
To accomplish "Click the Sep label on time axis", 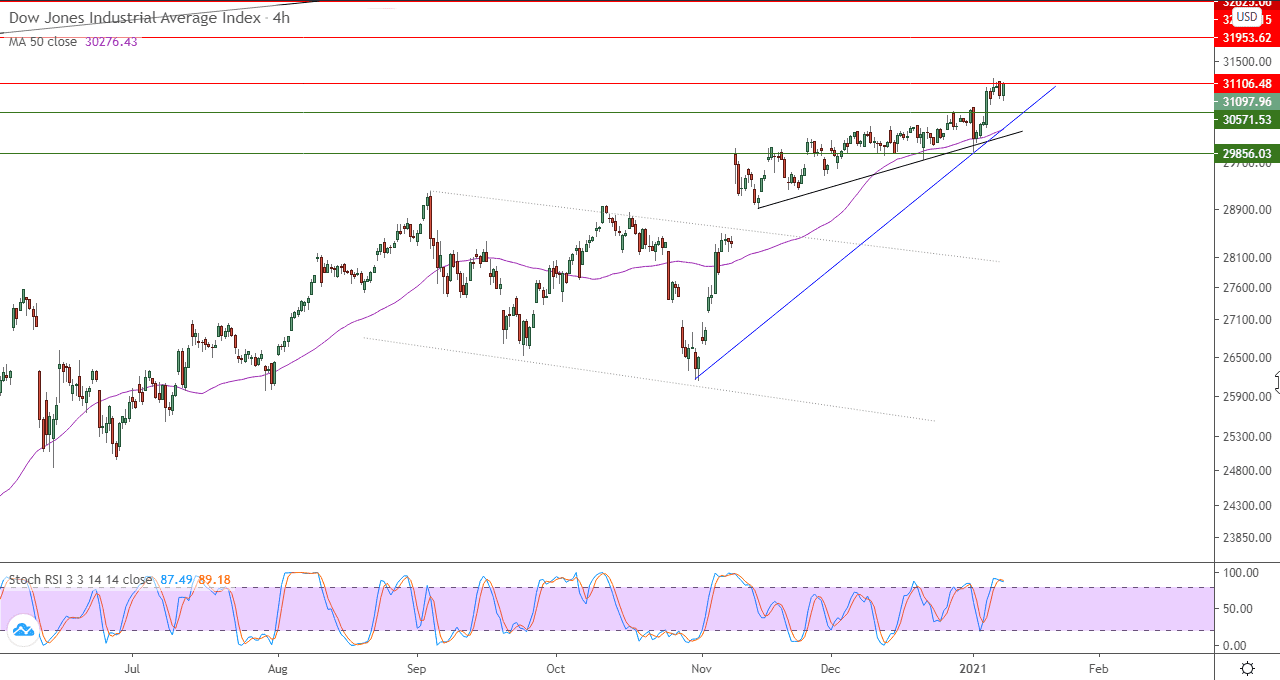I will [417, 667].
